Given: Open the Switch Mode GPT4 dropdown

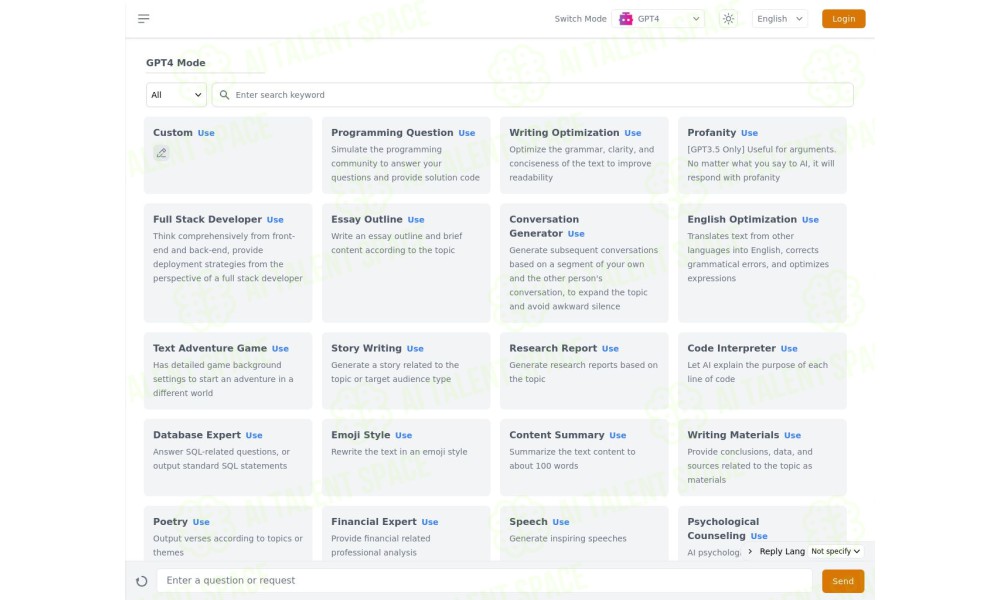Looking at the screenshot, I should [658, 18].
